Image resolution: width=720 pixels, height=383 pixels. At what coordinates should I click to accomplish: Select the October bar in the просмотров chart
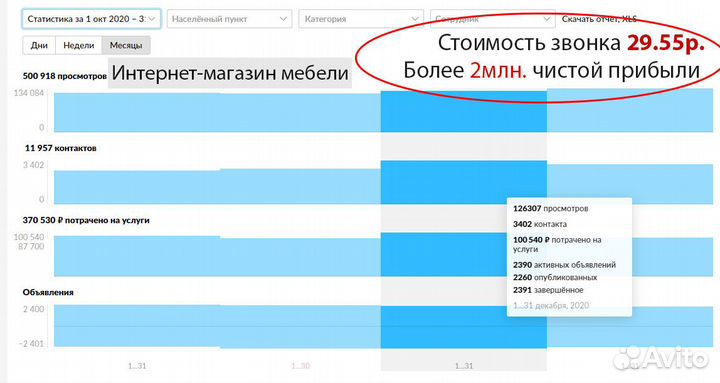click(x=137, y=113)
